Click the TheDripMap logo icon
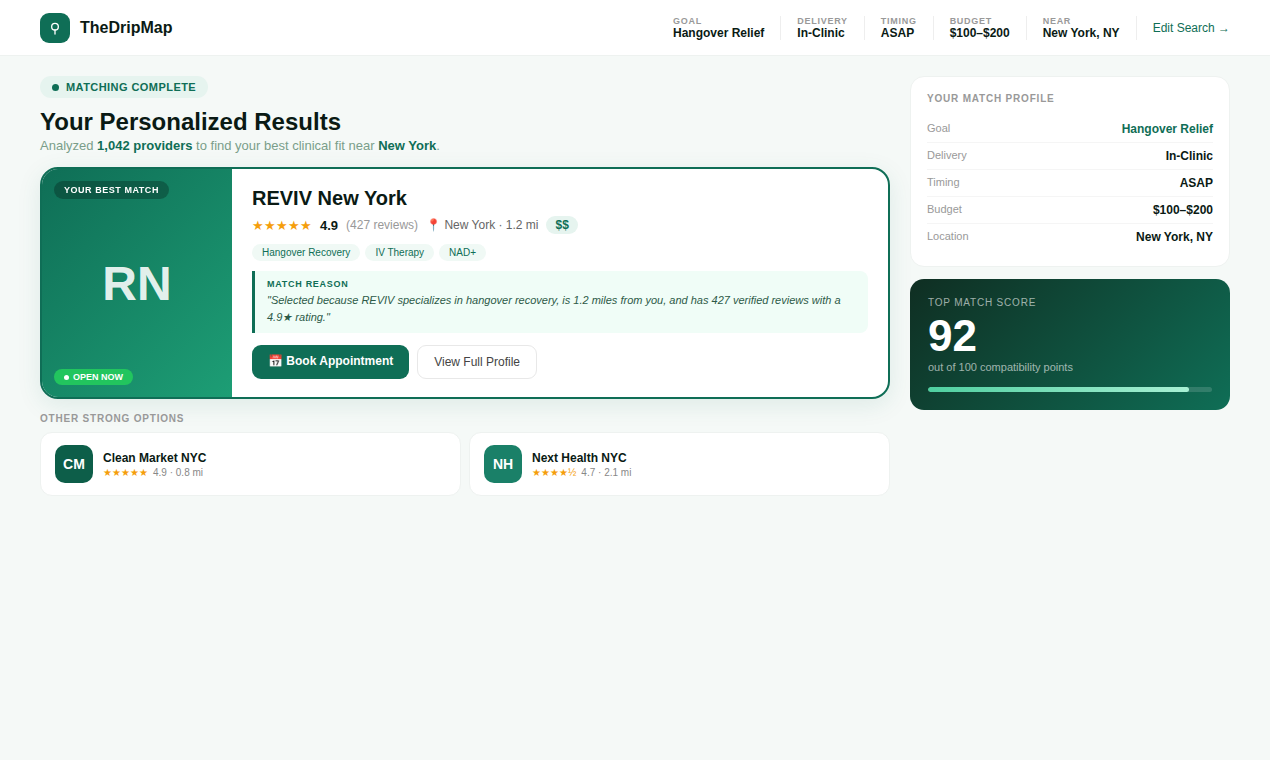Image resolution: width=1270 pixels, height=760 pixels. [55, 28]
